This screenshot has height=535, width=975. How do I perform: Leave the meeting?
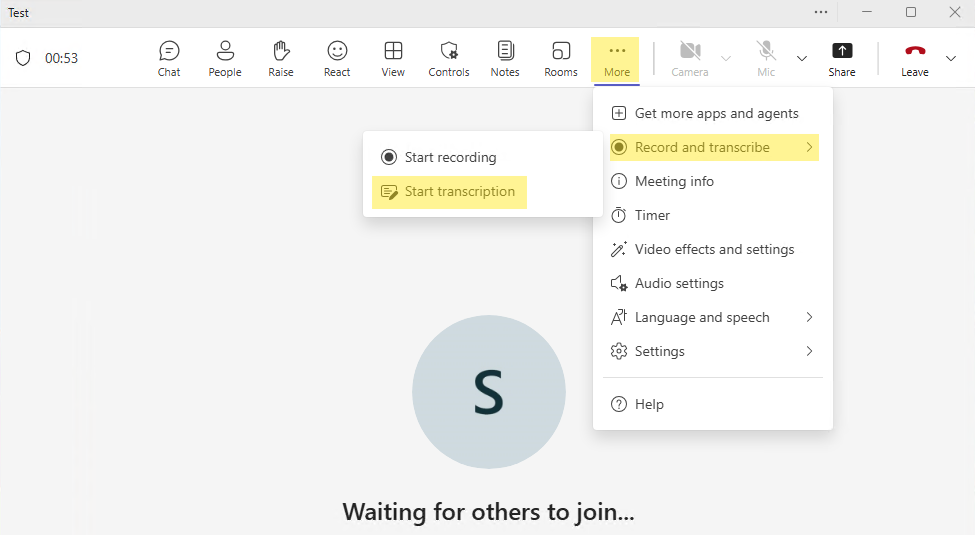[x=914, y=58]
